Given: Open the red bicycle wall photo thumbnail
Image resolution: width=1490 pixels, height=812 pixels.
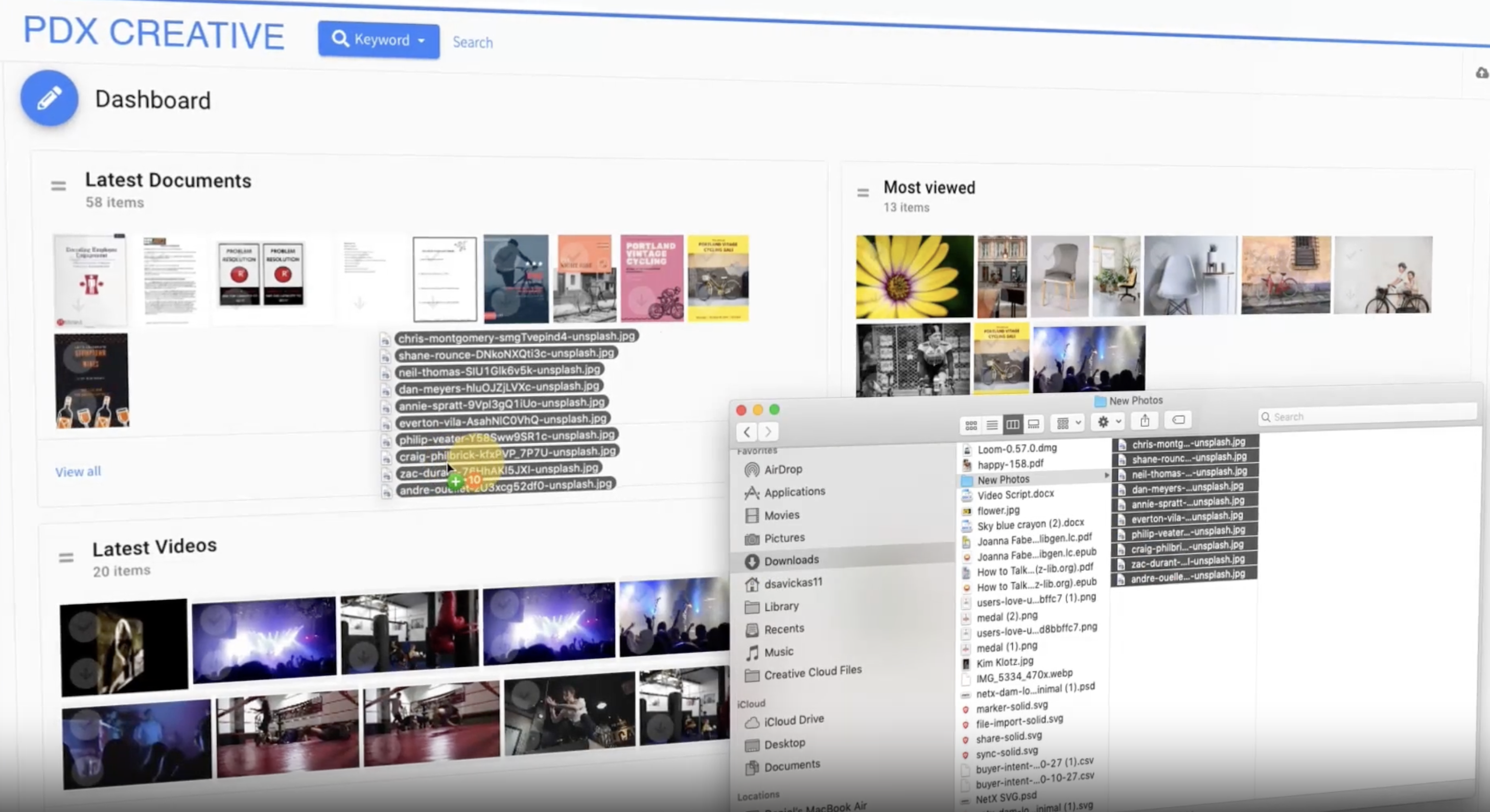Looking at the screenshot, I should point(1285,275).
